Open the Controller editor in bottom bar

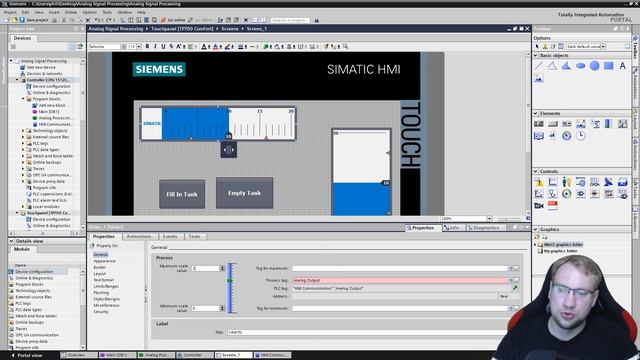click(194, 356)
